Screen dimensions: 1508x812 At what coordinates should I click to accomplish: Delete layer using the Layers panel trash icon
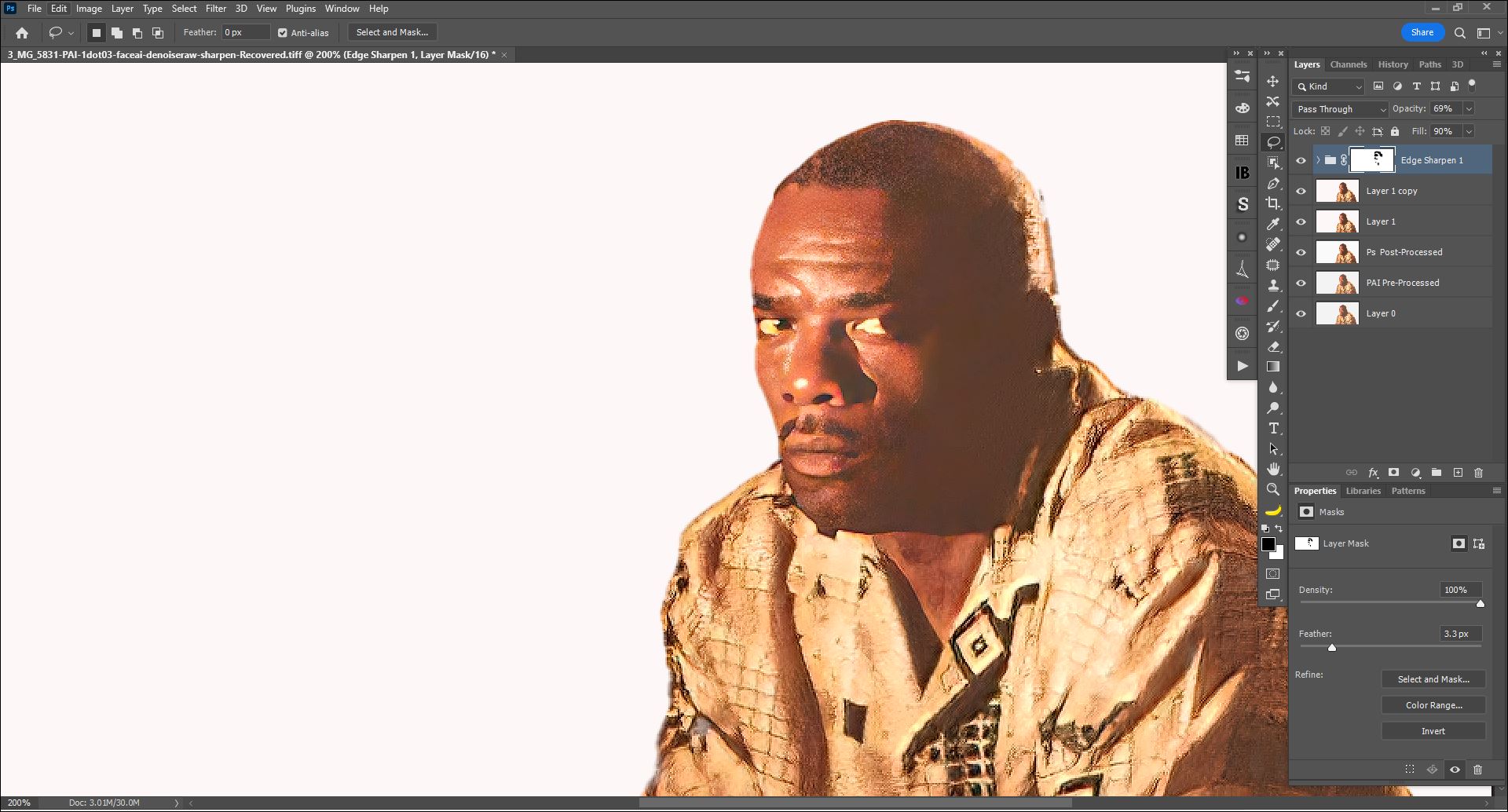click(x=1478, y=473)
